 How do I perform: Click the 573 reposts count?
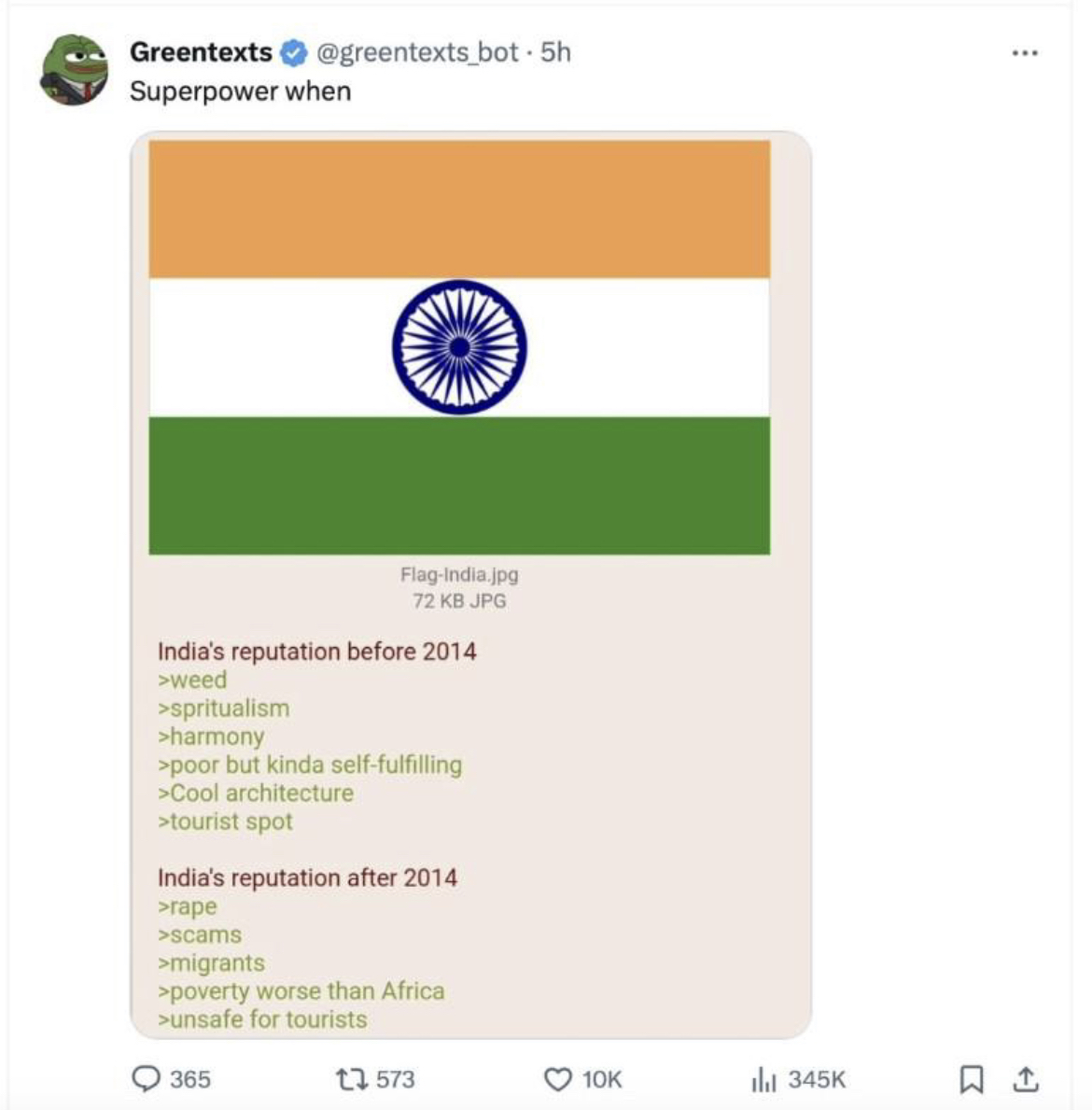[395, 1079]
